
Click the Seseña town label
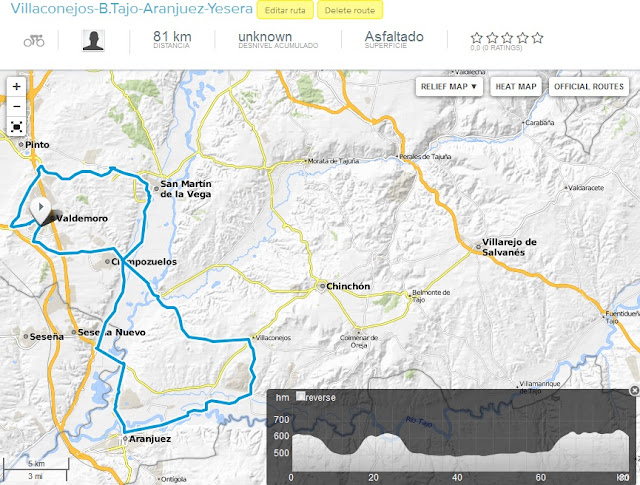47,337
